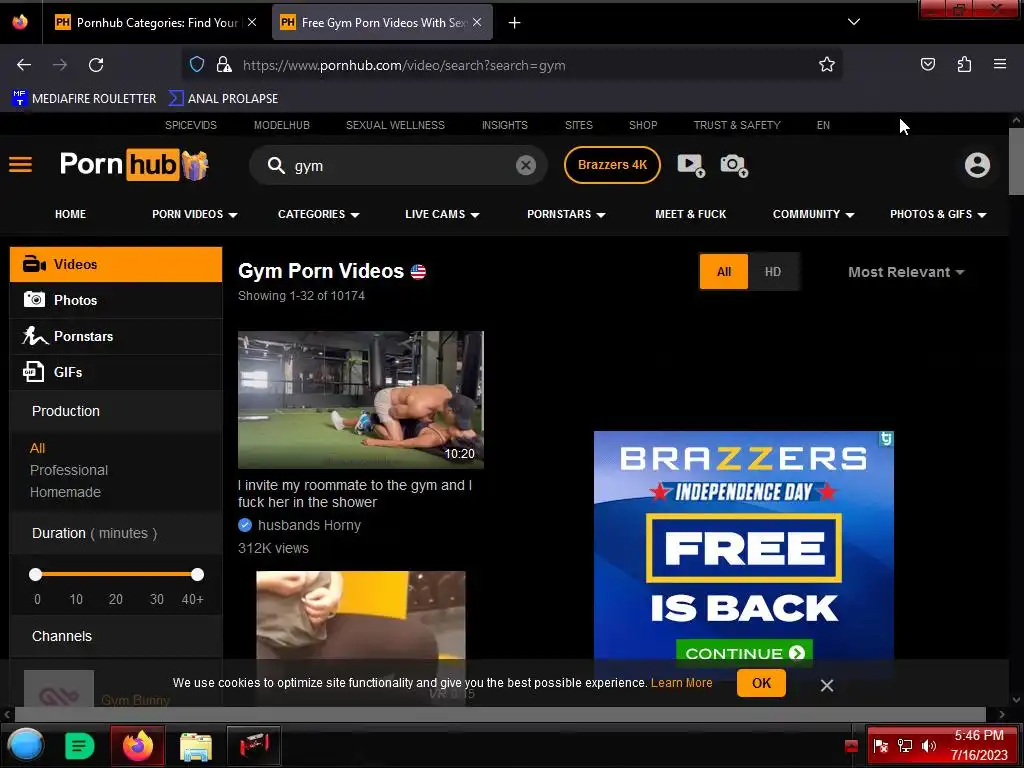Select All under Production
The width and height of the screenshot is (1024, 768).
coord(37,448)
